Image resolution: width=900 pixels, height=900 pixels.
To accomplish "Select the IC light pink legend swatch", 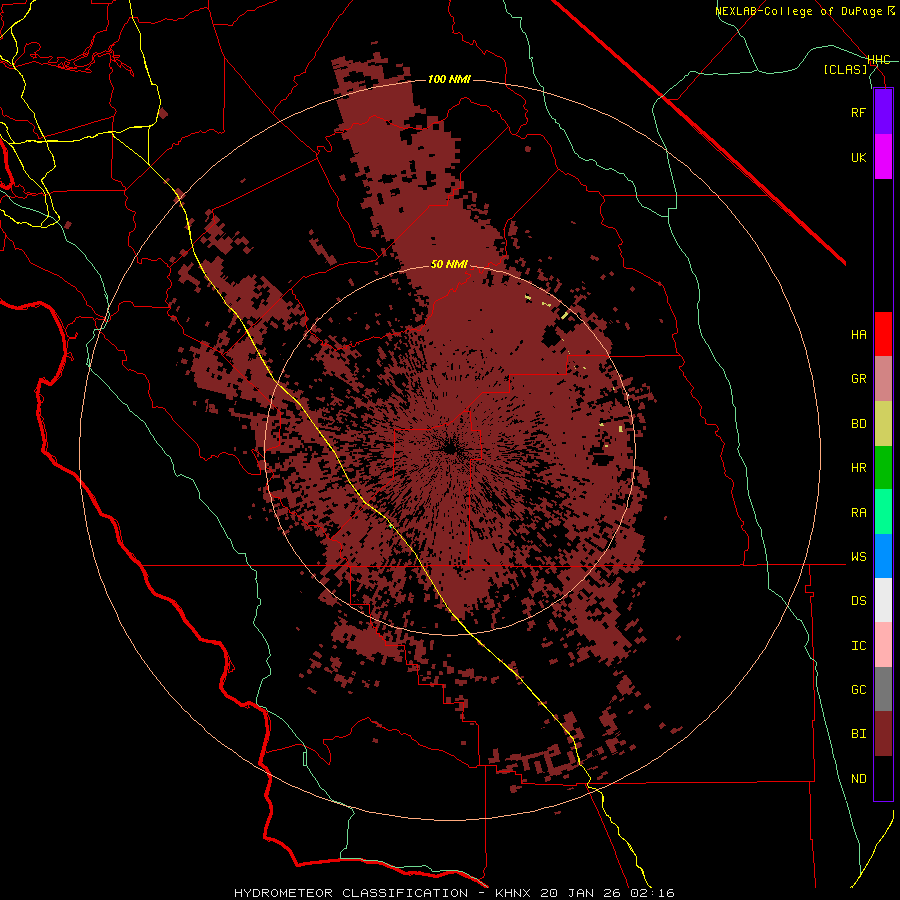I will pos(883,645).
